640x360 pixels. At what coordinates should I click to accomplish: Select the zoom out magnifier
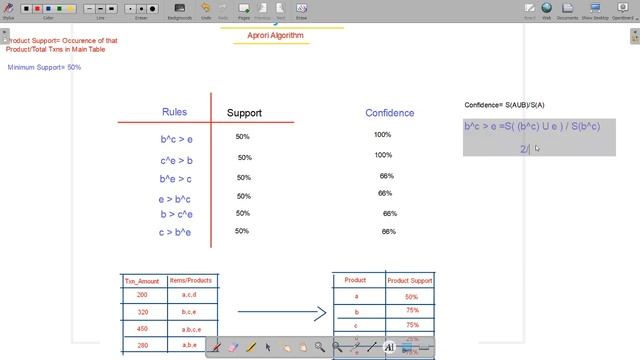point(338,347)
